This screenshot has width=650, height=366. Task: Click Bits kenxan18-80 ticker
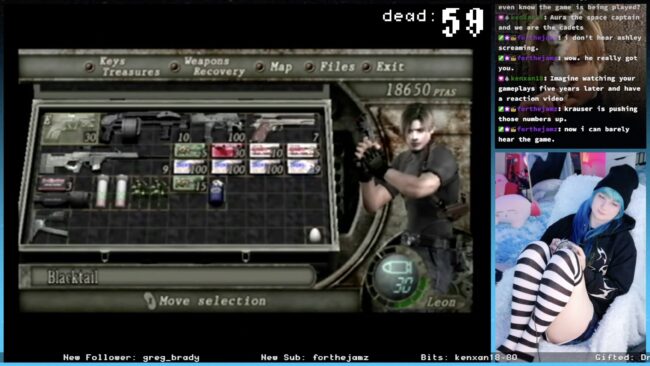(469, 357)
